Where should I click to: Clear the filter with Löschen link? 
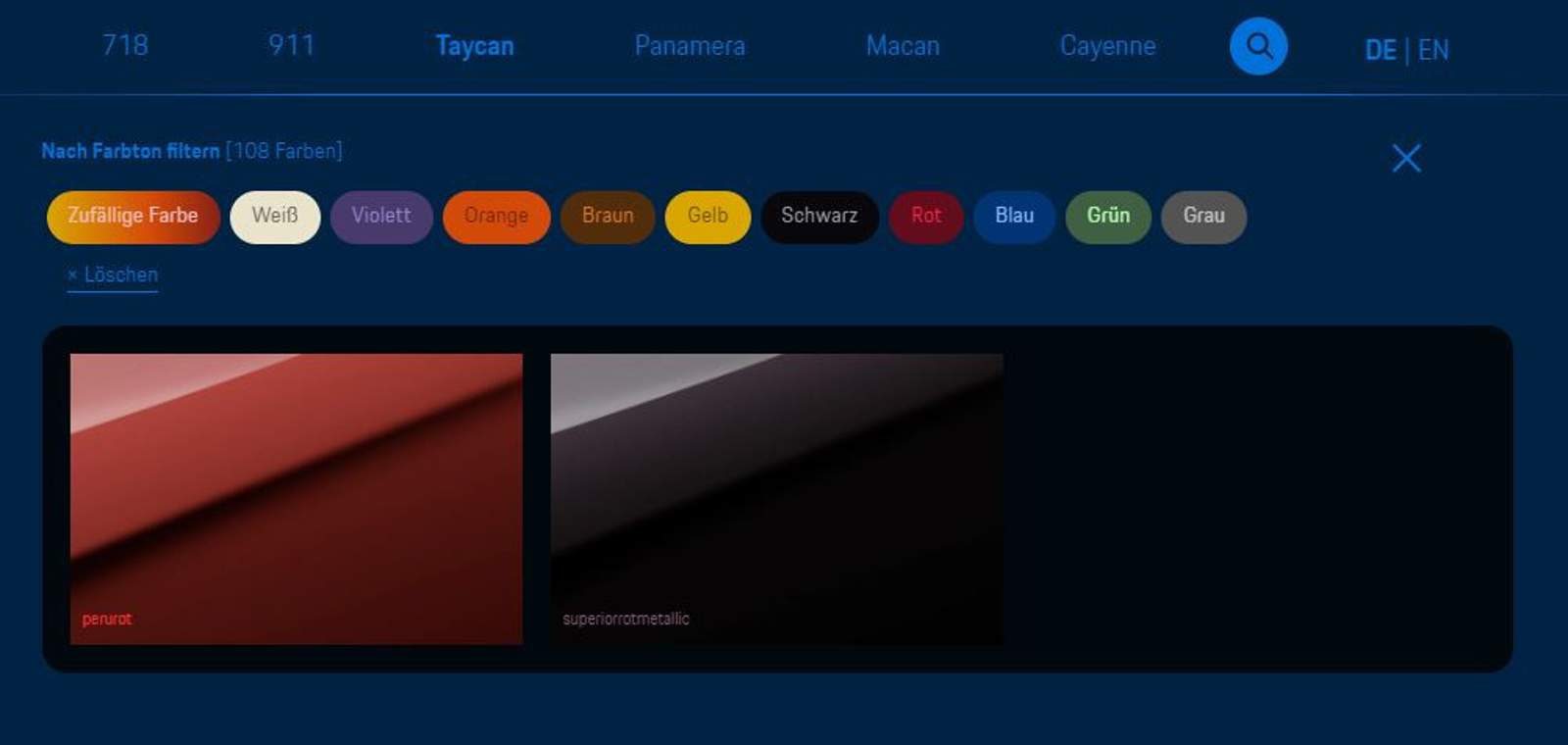click(x=113, y=275)
